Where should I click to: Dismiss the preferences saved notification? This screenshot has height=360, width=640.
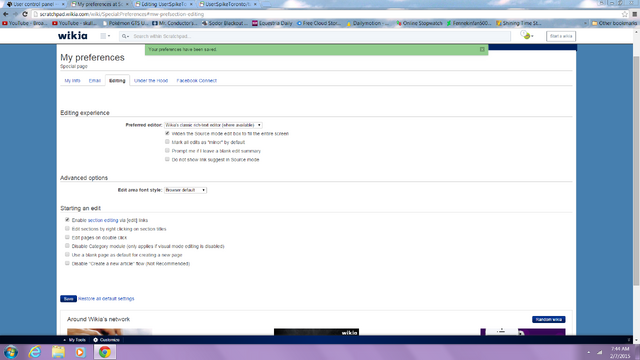pyautogui.click(x=482, y=49)
